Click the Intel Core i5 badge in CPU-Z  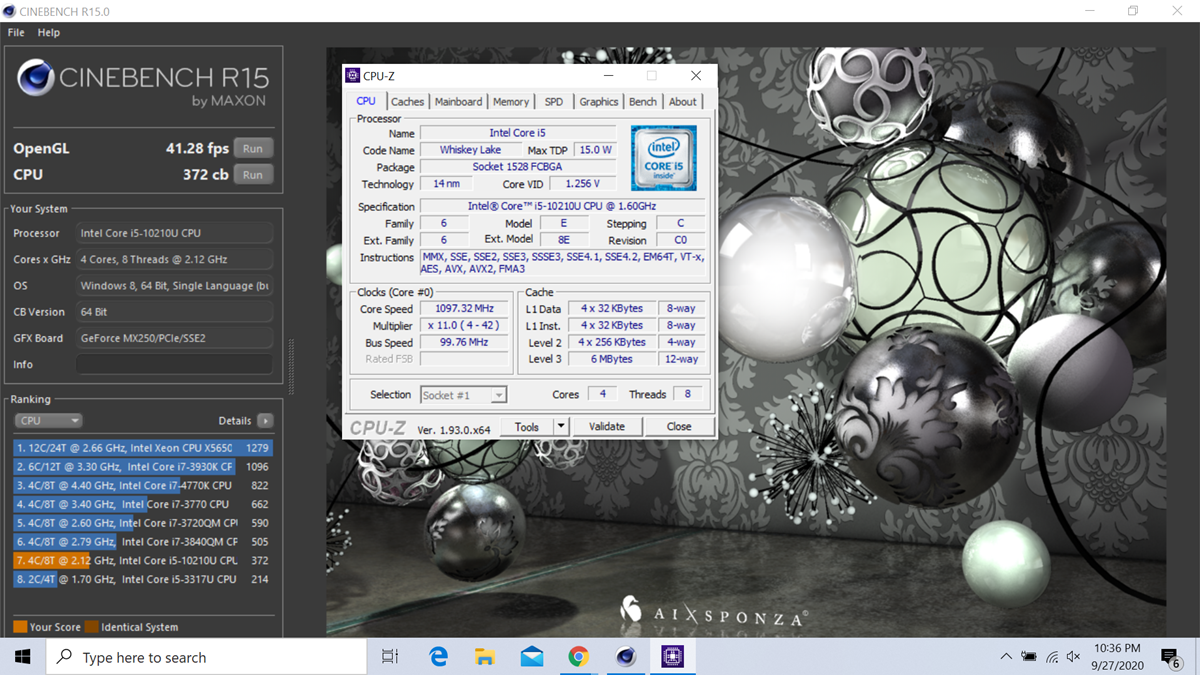664,158
